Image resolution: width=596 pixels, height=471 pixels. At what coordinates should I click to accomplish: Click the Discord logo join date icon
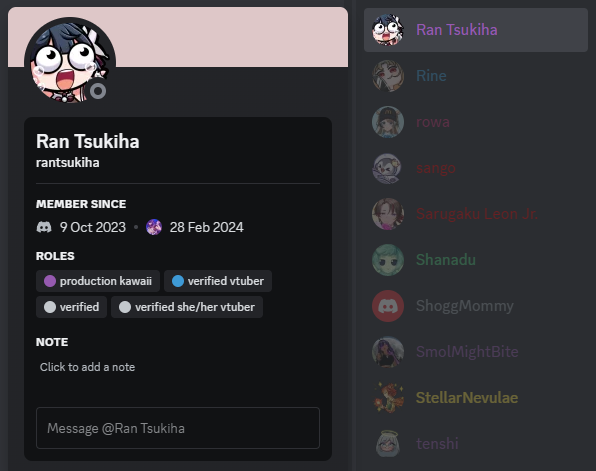coord(44,227)
